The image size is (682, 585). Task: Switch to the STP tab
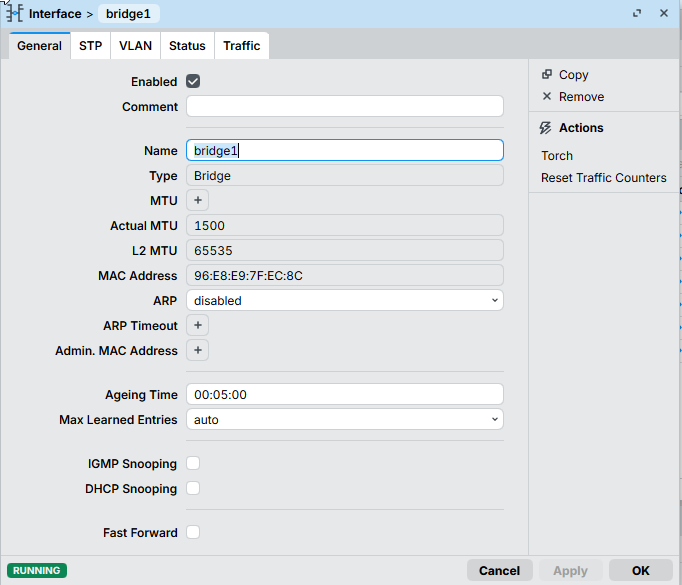90,46
